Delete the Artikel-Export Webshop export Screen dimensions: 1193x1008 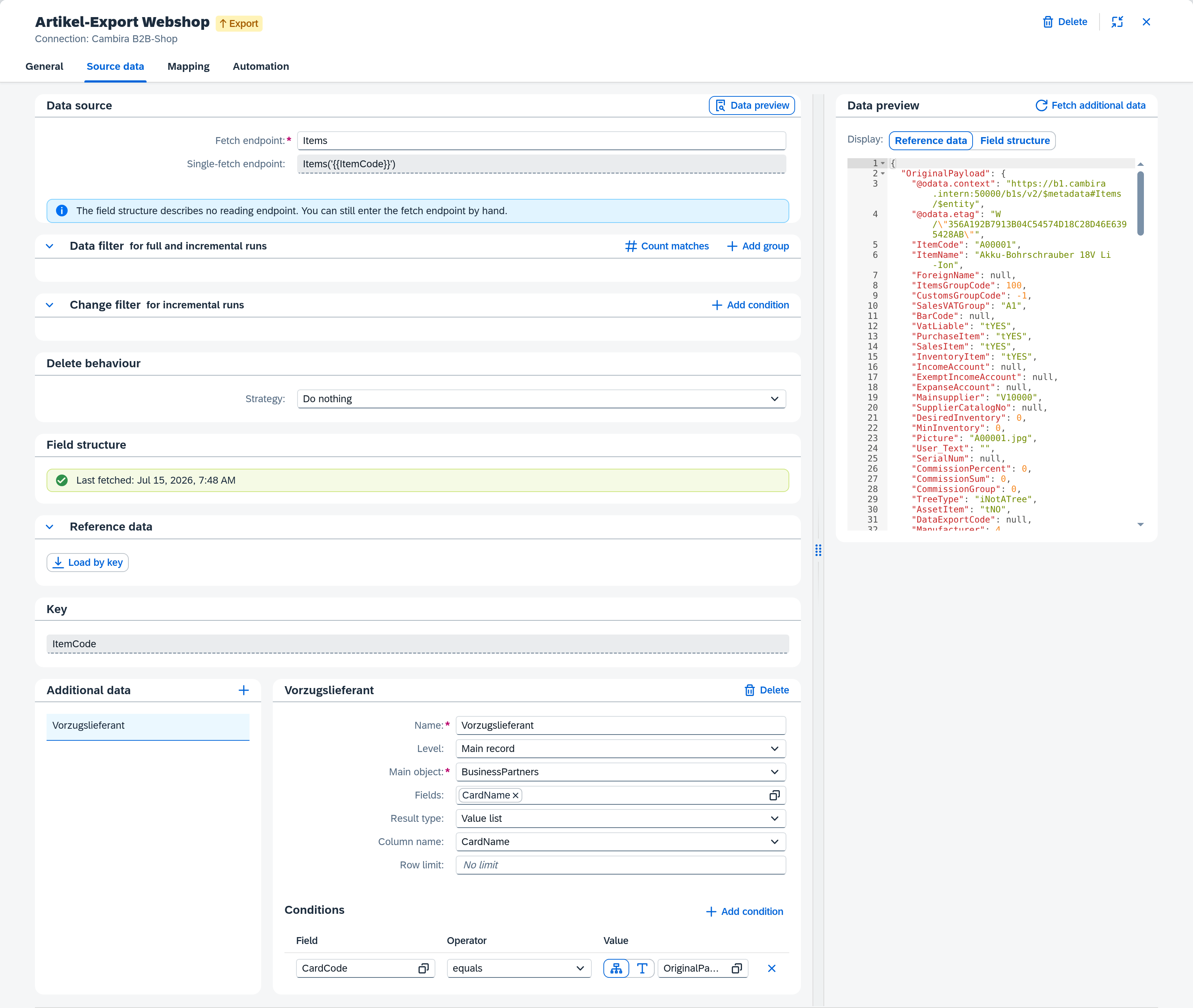pos(1064,22)
